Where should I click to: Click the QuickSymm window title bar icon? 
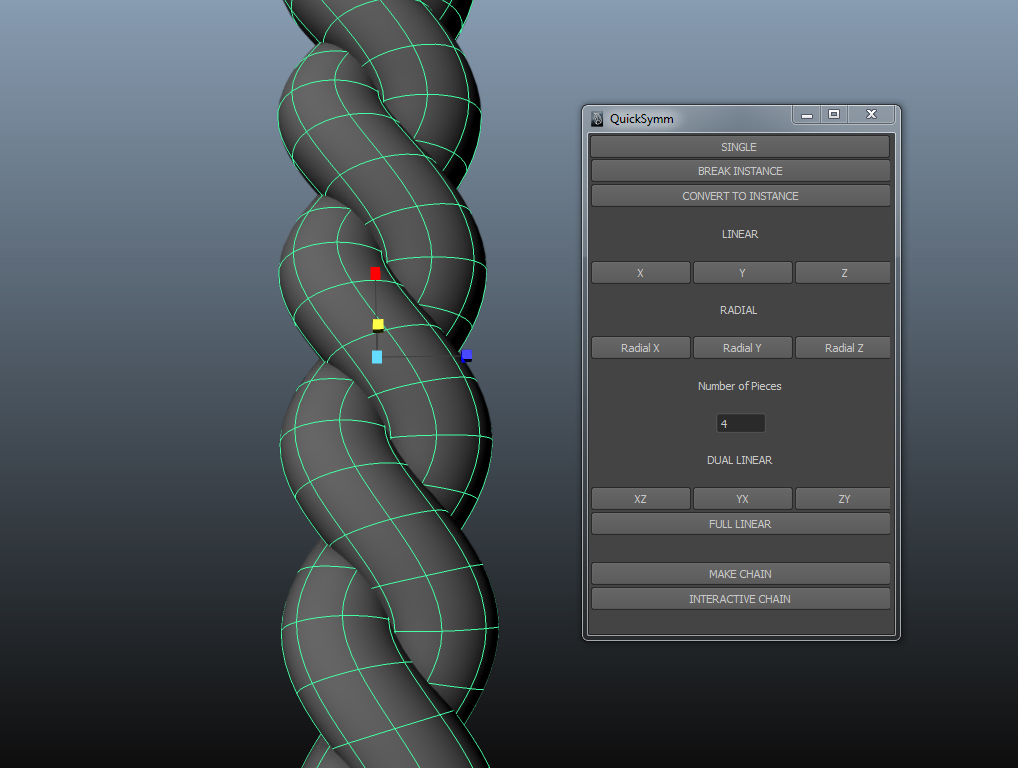pyautogui.click(x=597, y=118)
